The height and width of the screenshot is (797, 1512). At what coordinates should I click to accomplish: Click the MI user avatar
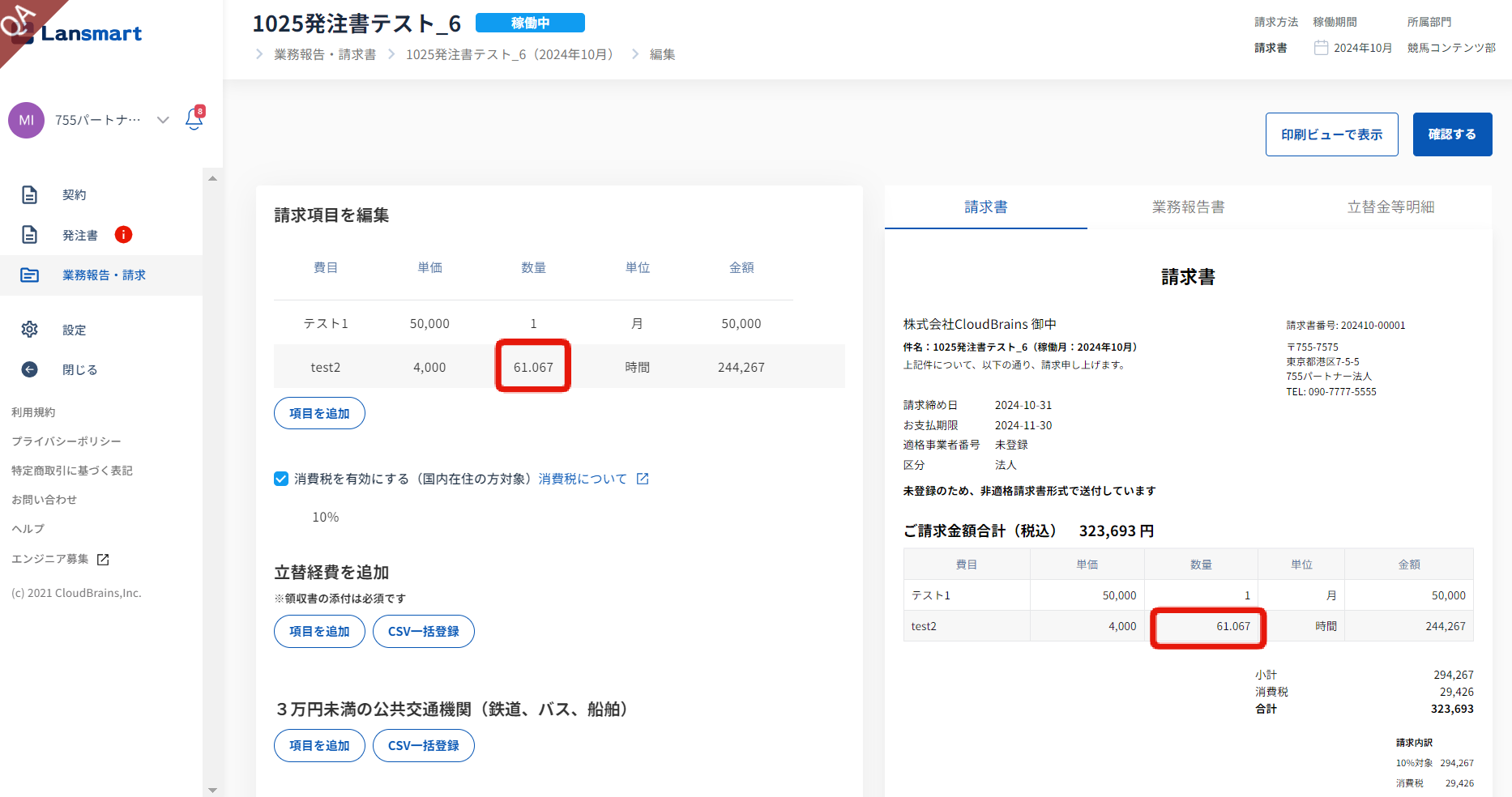(x=27, y=120)
